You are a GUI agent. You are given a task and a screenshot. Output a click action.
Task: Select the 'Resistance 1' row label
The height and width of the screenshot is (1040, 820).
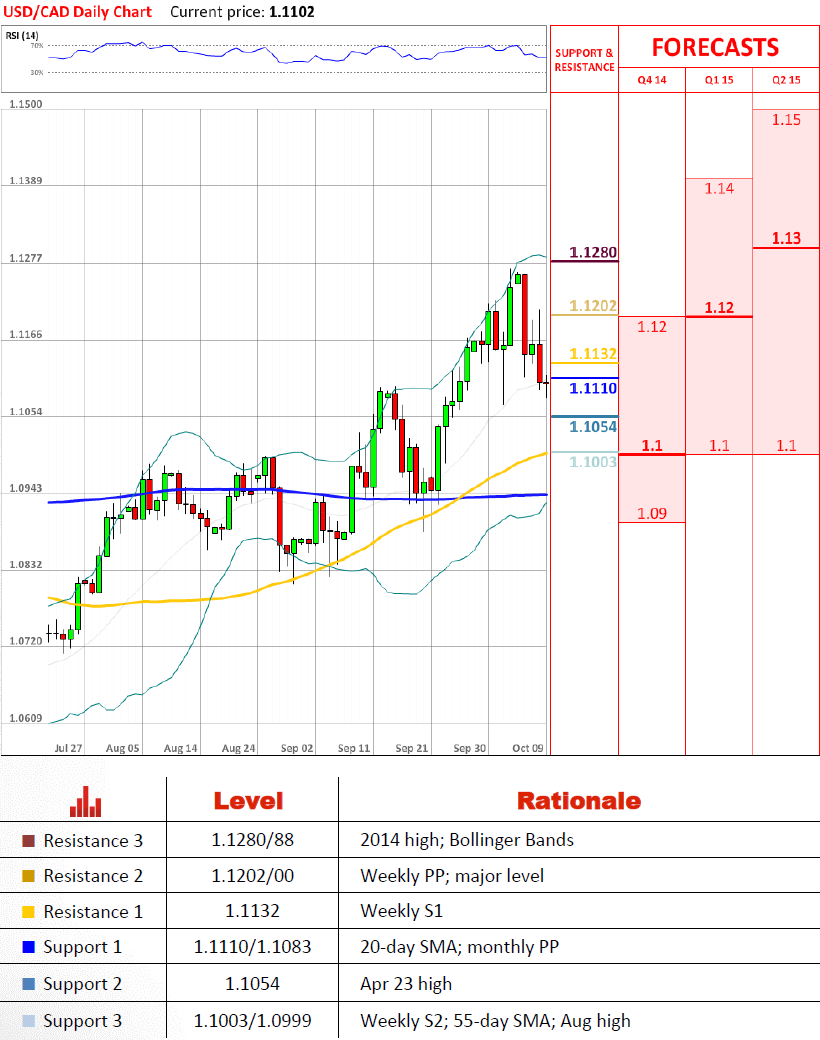click(x=93, y=912)
